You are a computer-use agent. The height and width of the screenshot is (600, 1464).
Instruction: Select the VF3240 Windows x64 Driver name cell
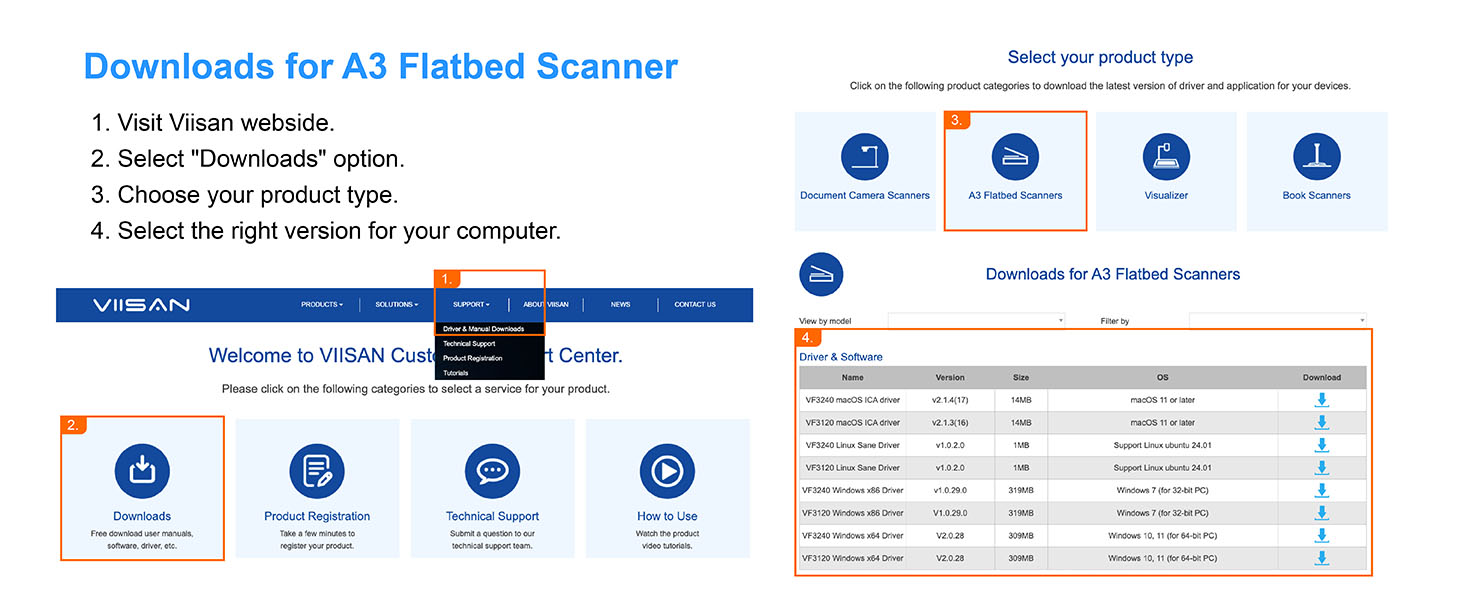coord(852,536)
